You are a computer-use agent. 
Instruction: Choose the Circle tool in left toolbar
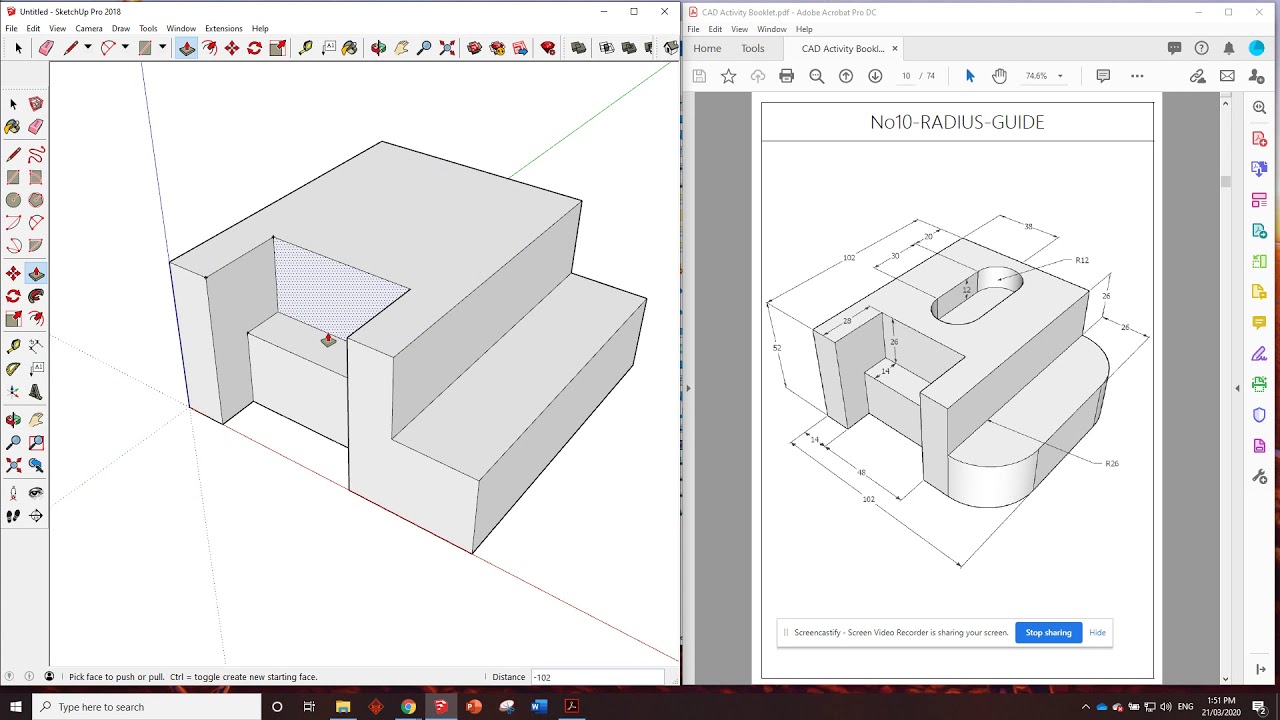[13, 200]
